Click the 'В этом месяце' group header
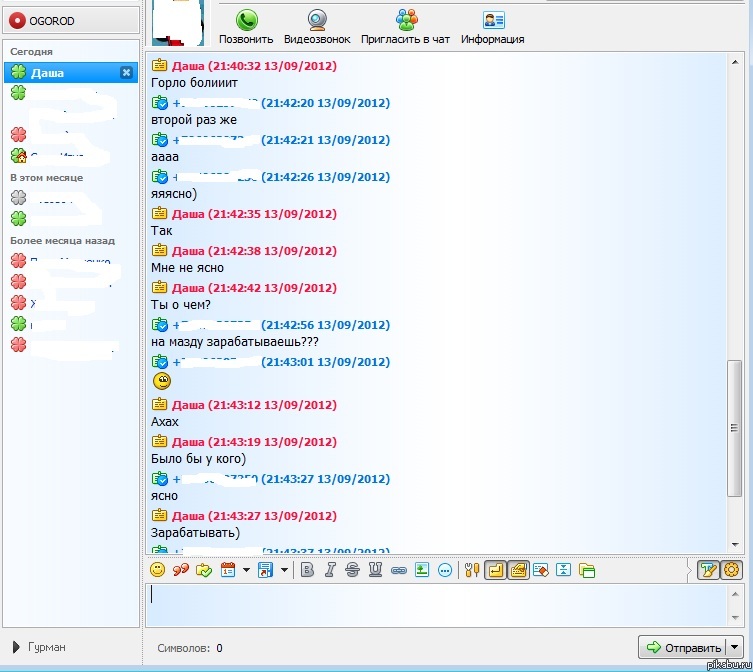 coord(47,177)
